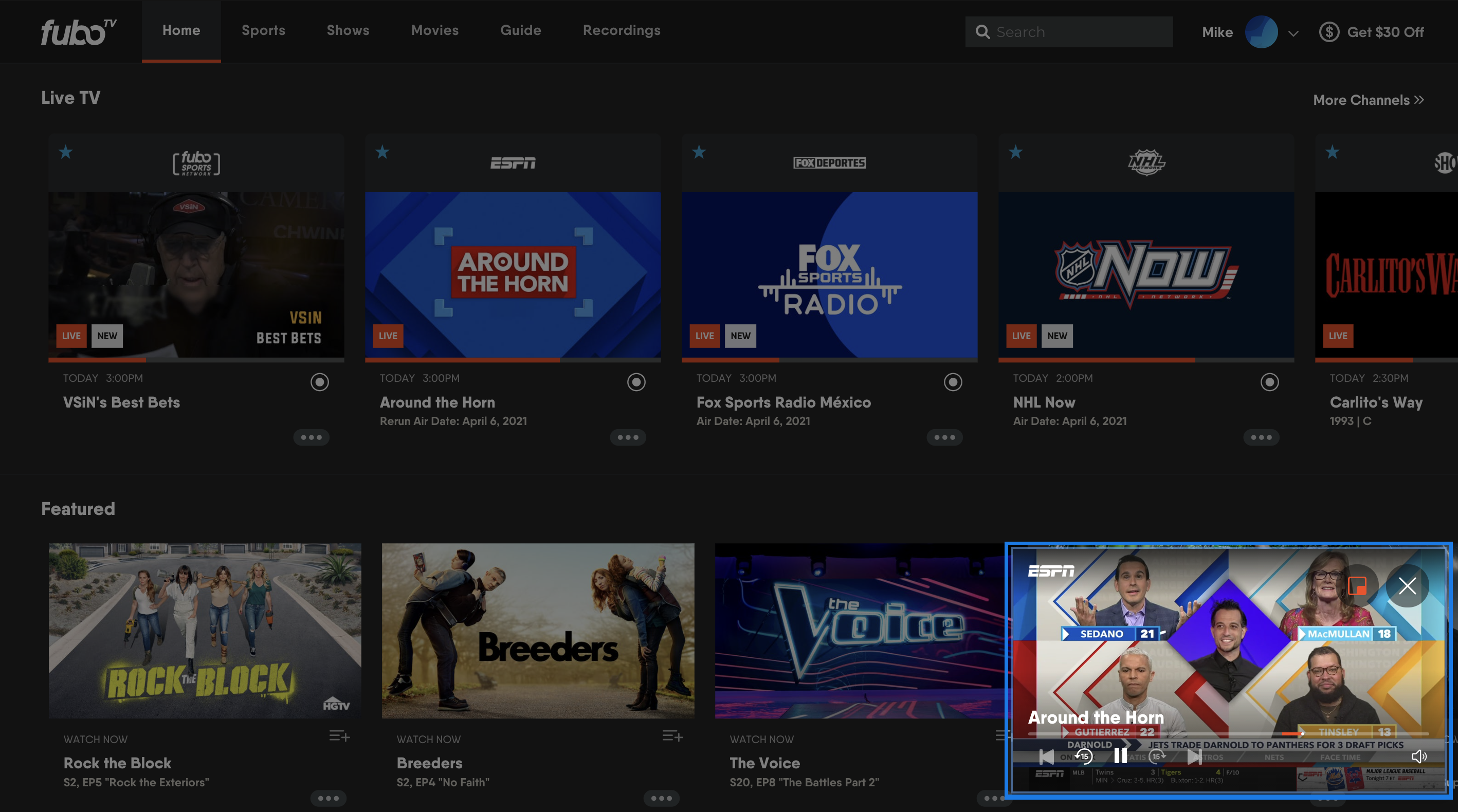Jump to live with next button
Screen dimensions: 1458x812
[1194, 756]
